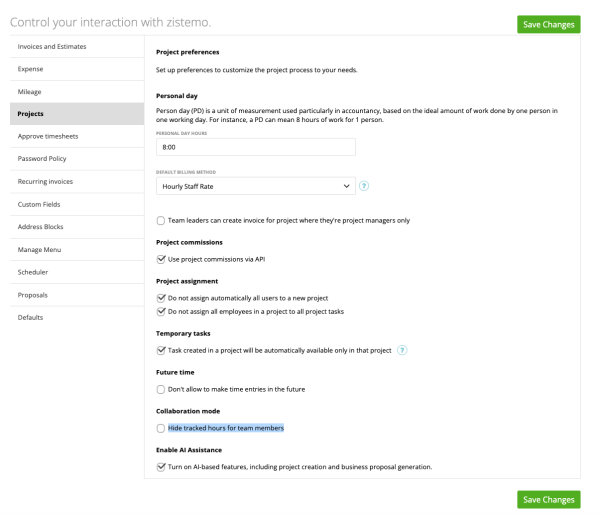
Task: Open Mileage settings section
Action: coord(77,91)
